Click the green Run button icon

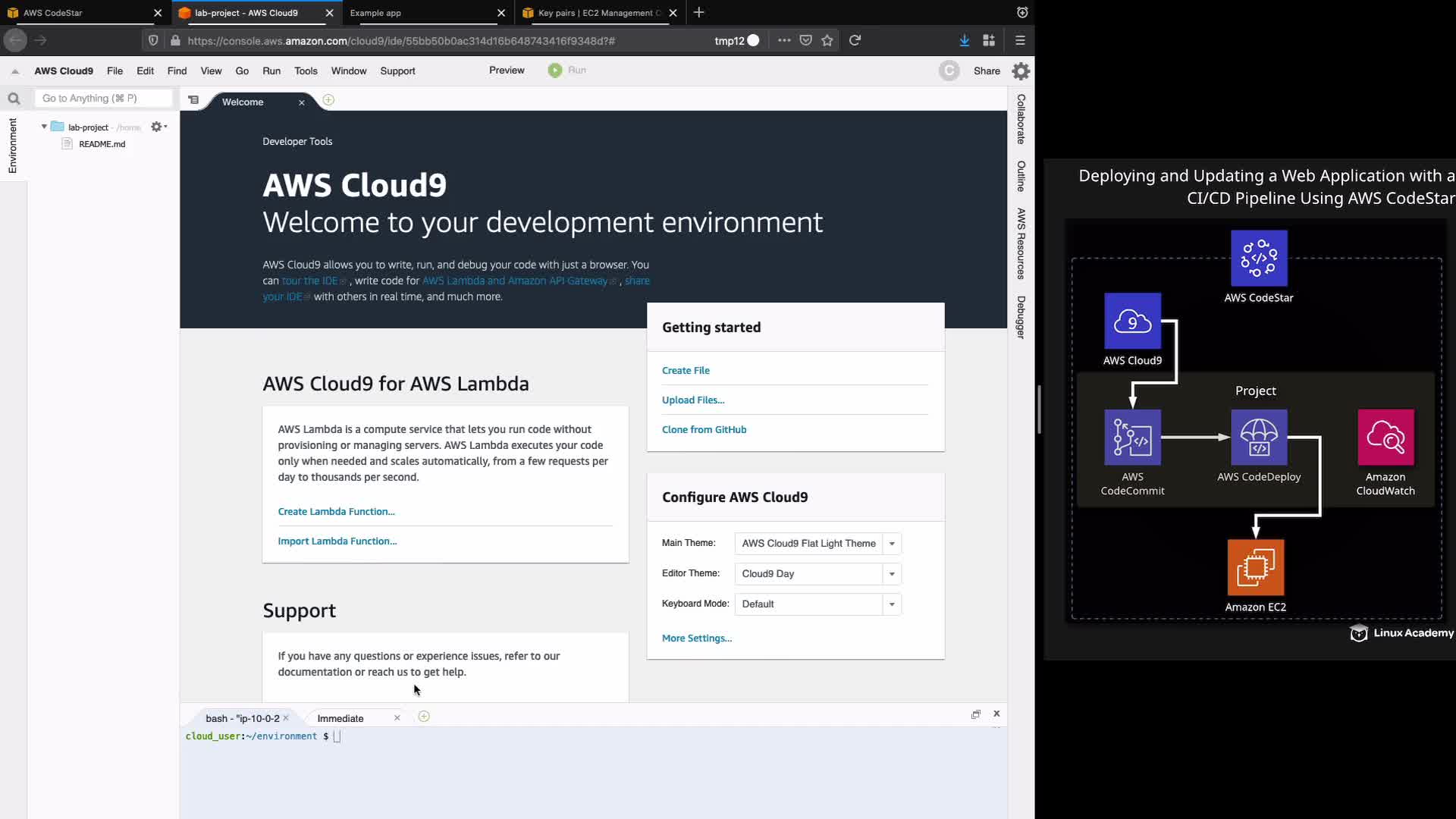(x=555, y=71)
